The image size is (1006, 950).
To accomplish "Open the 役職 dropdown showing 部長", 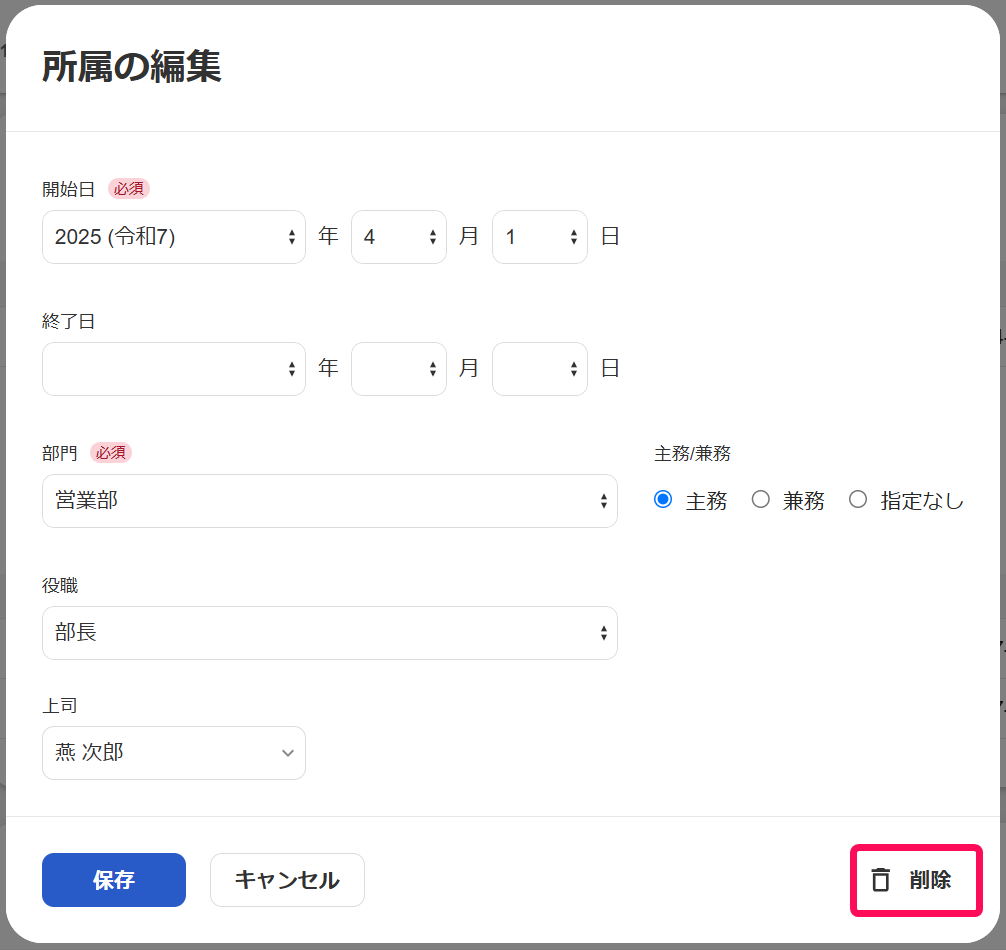I will pos(329,633).
